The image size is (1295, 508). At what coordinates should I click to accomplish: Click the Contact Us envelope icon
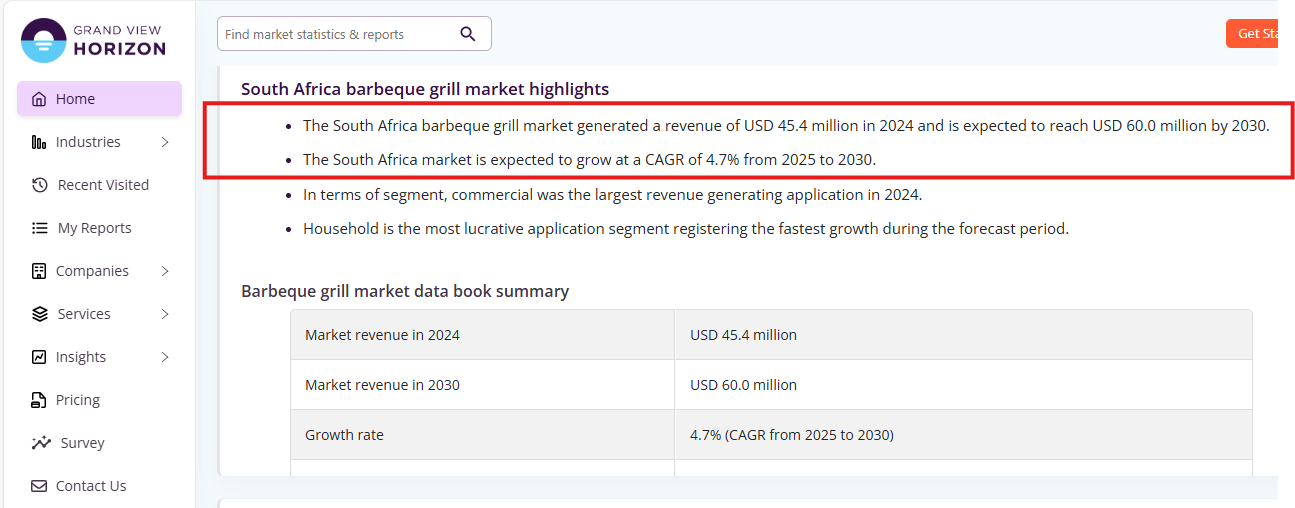[x=39, y=486]
